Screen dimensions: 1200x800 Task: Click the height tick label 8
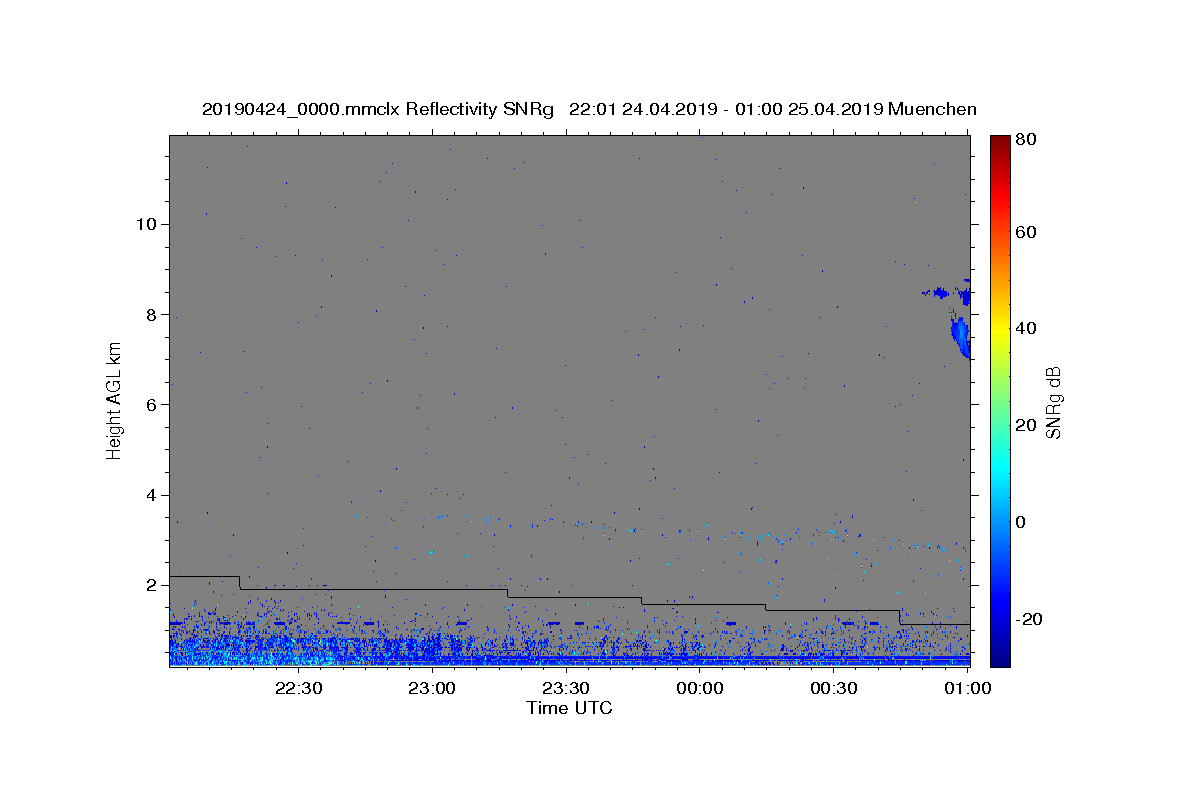[x=149, y=314]
